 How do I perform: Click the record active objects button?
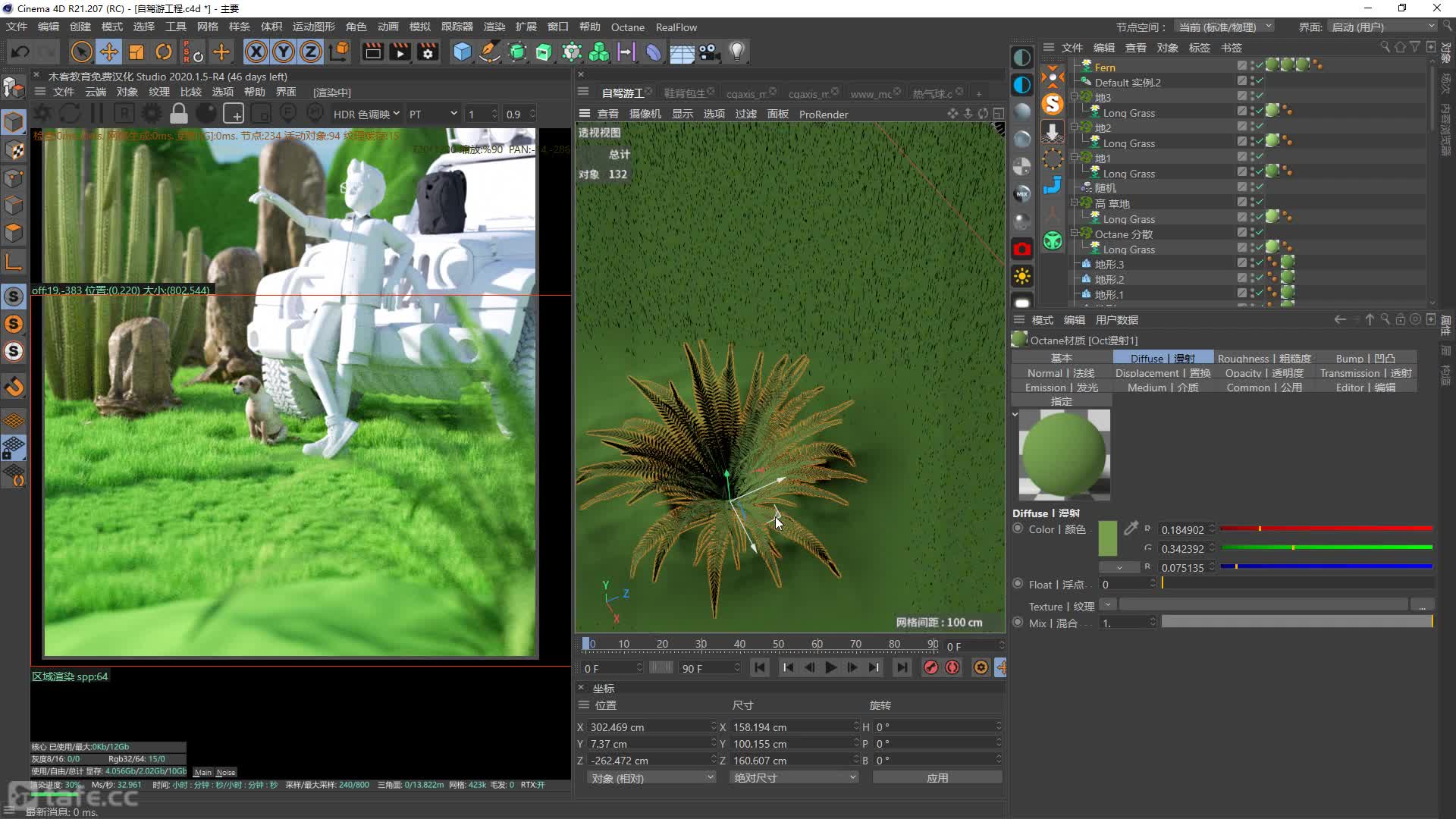tap(930, 667)
